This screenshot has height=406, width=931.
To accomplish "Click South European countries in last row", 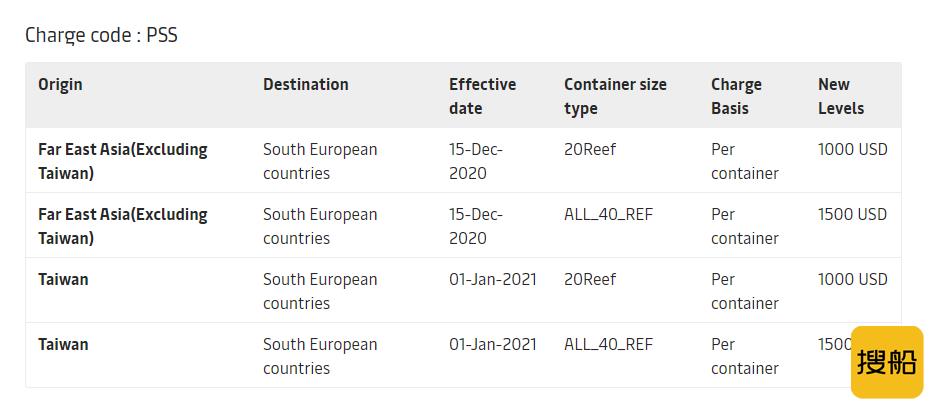I will click(320, 356).
